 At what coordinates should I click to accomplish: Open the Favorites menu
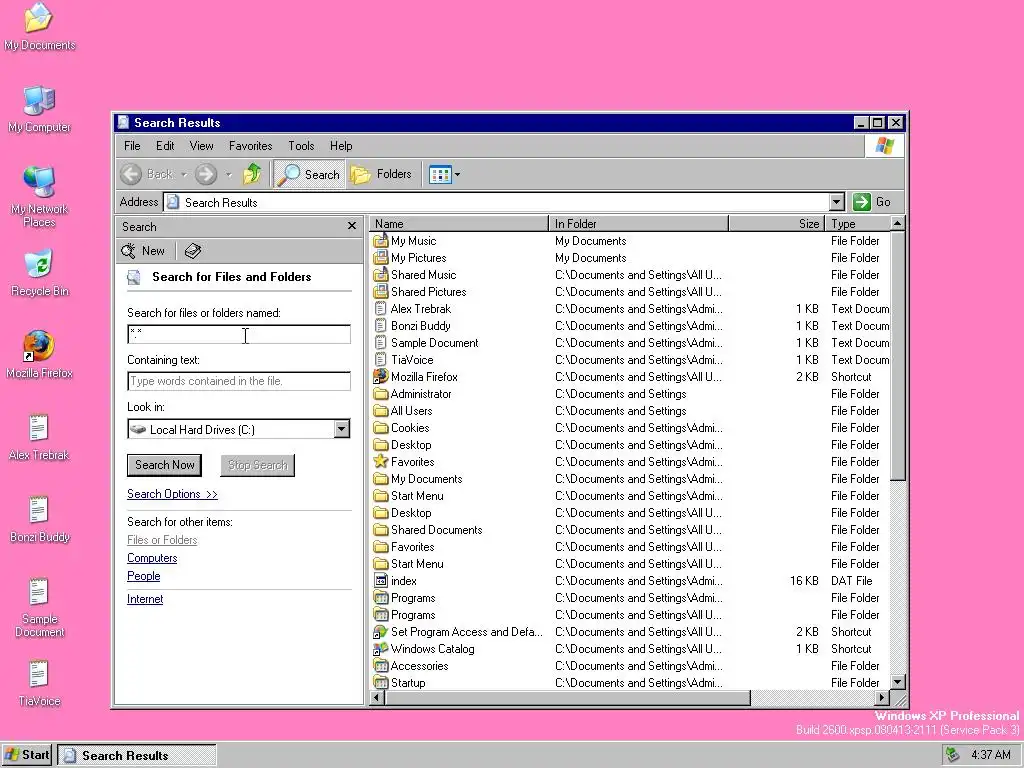[x=250, y=146]
